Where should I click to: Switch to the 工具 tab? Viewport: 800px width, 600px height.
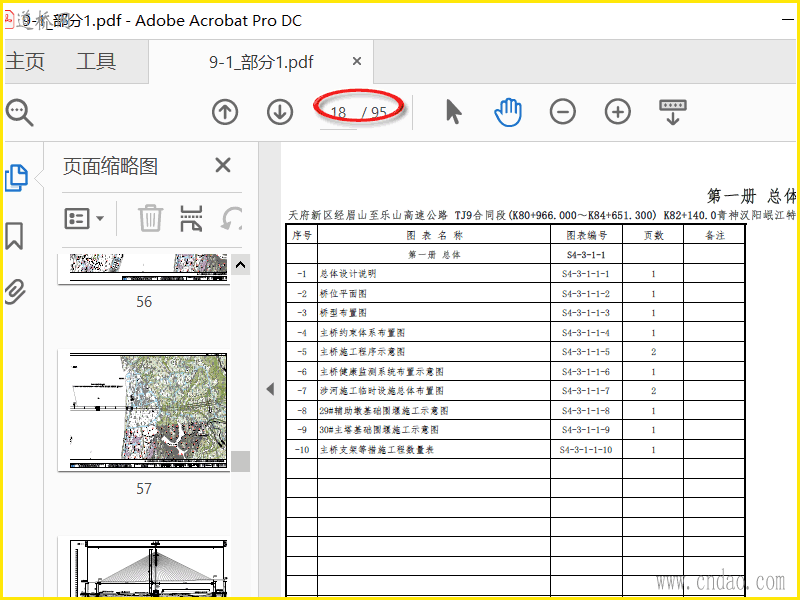coord(96,62)
